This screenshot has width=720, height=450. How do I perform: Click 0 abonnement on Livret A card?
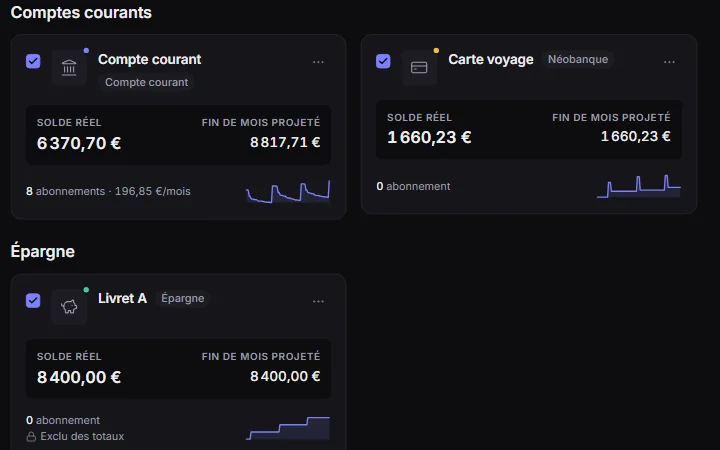point(63,420)
